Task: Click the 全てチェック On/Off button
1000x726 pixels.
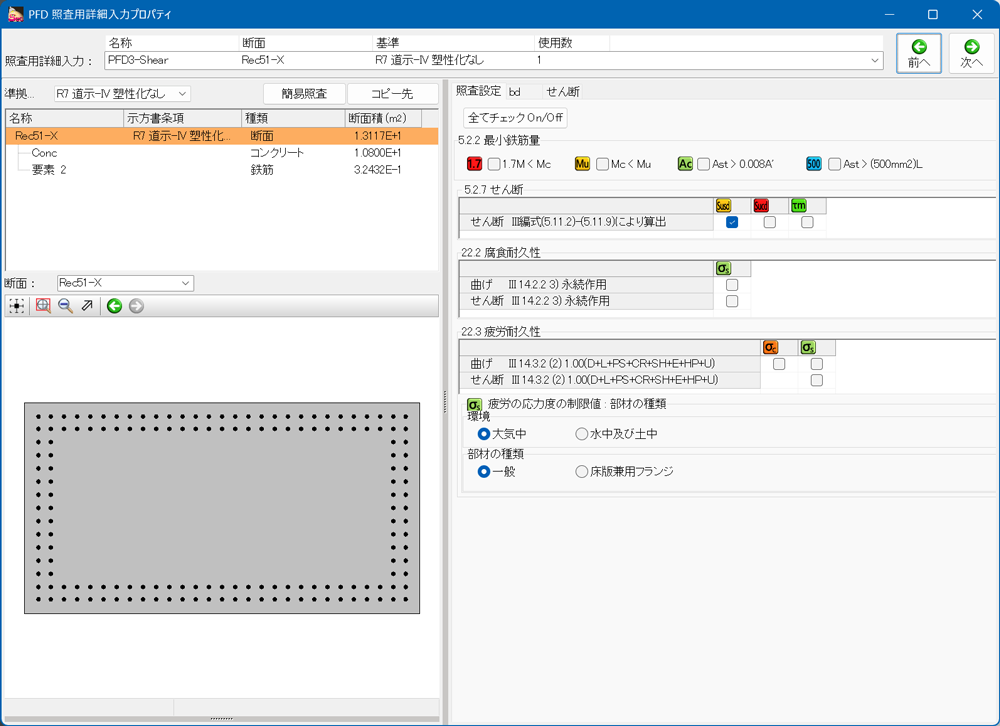Action: click(x=515, y=118)
